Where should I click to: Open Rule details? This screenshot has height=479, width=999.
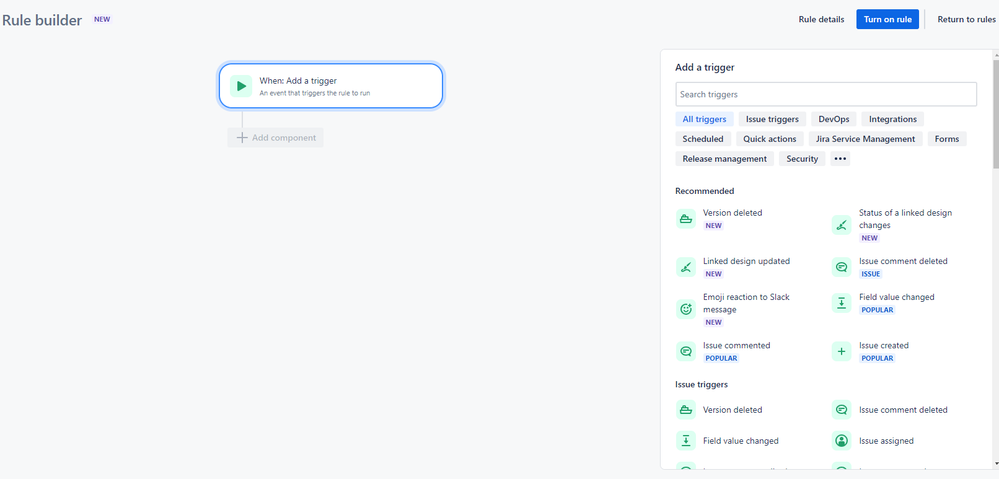pos(821,19)
